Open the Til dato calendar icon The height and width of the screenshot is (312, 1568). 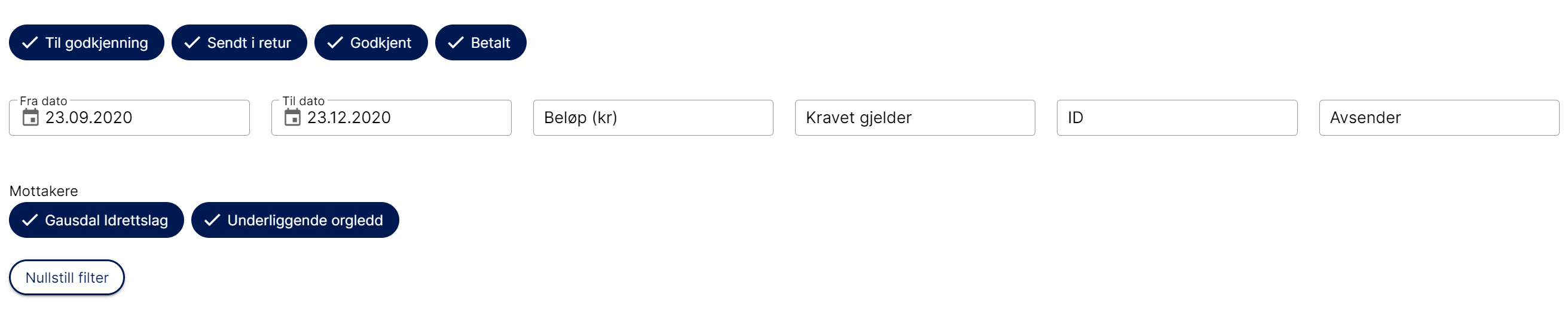point(292,117)
